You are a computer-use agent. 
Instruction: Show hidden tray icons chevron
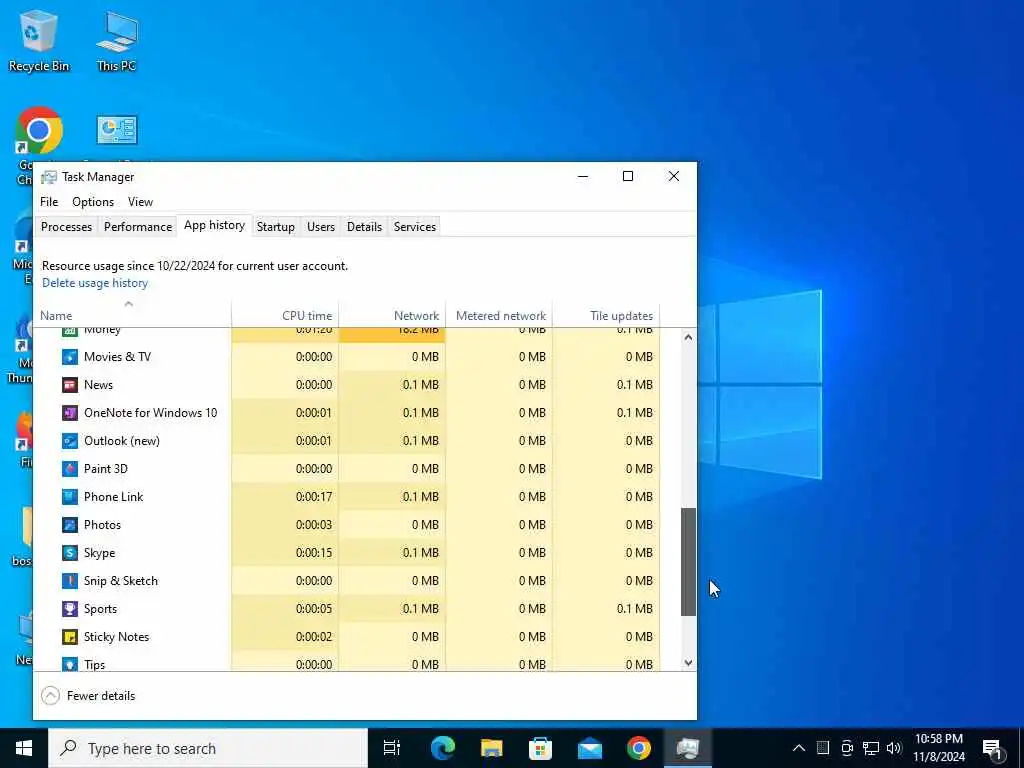coord(799,748)
